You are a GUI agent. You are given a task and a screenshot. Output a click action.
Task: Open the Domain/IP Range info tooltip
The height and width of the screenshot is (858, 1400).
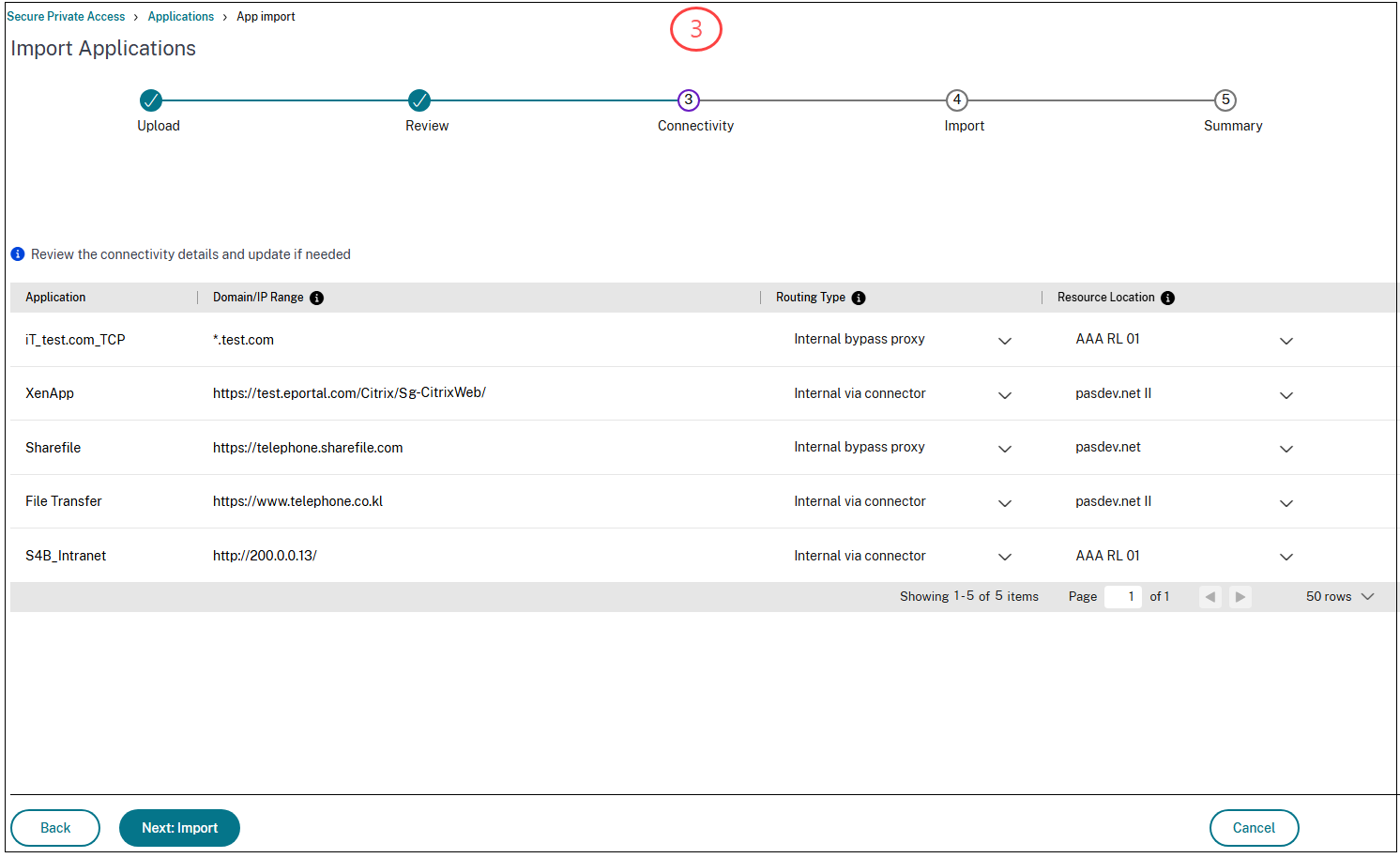point(317,298)
